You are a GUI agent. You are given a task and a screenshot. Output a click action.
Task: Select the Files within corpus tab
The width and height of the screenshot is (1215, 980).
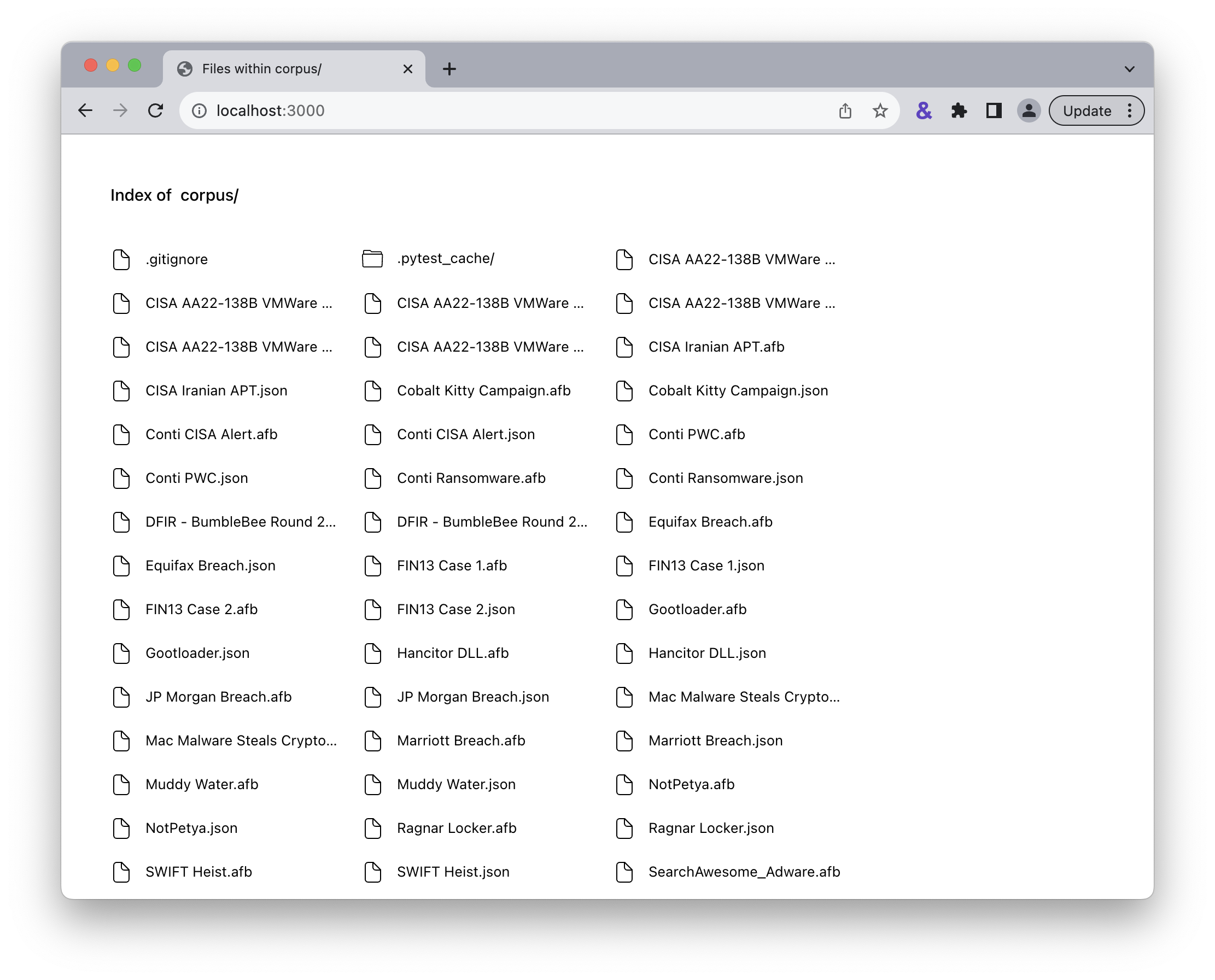262,69
